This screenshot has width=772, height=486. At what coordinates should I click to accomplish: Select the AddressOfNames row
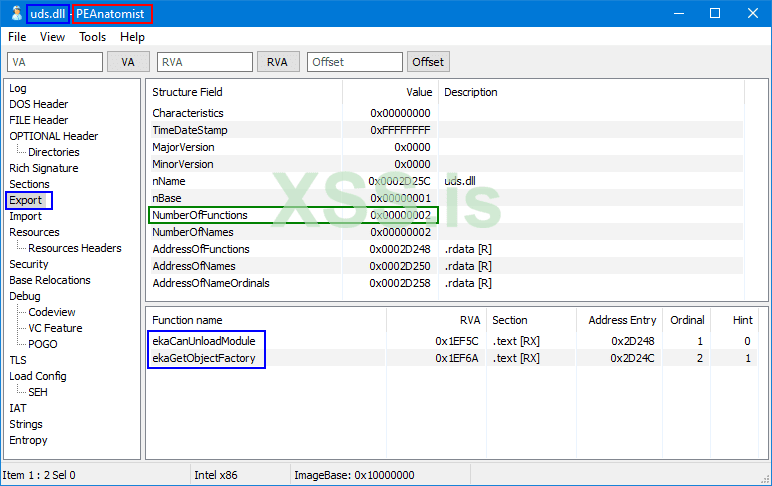[445, 266]
